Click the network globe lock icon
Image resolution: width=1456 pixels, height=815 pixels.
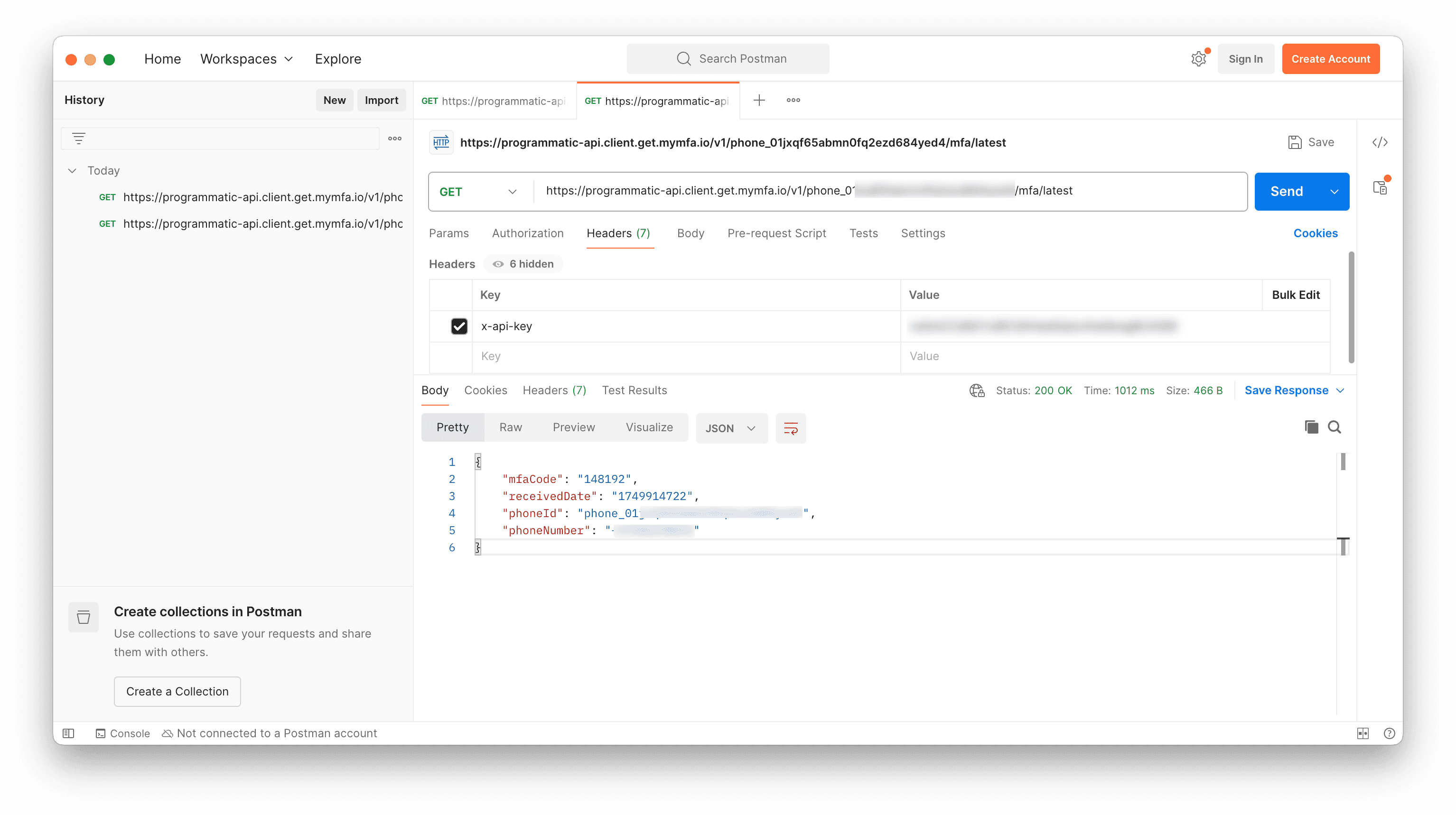pos(977,390)
